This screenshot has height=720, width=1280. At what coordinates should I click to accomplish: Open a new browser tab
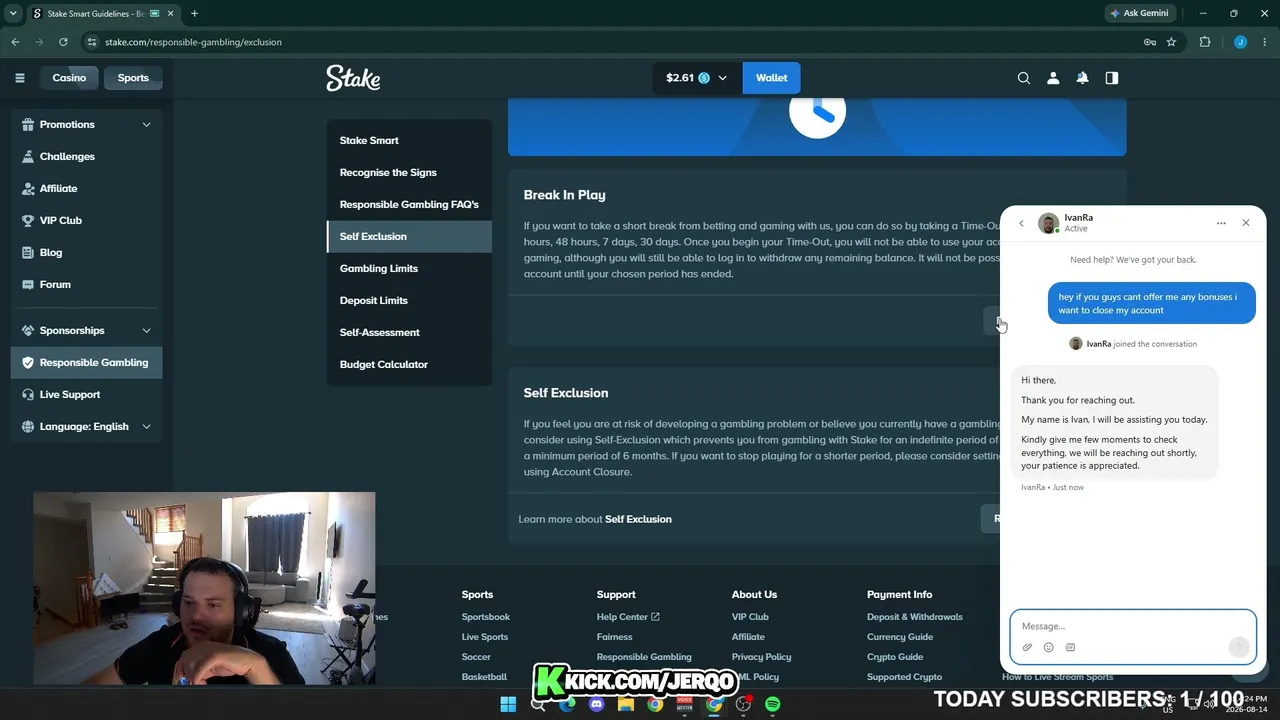coord(194,13)
